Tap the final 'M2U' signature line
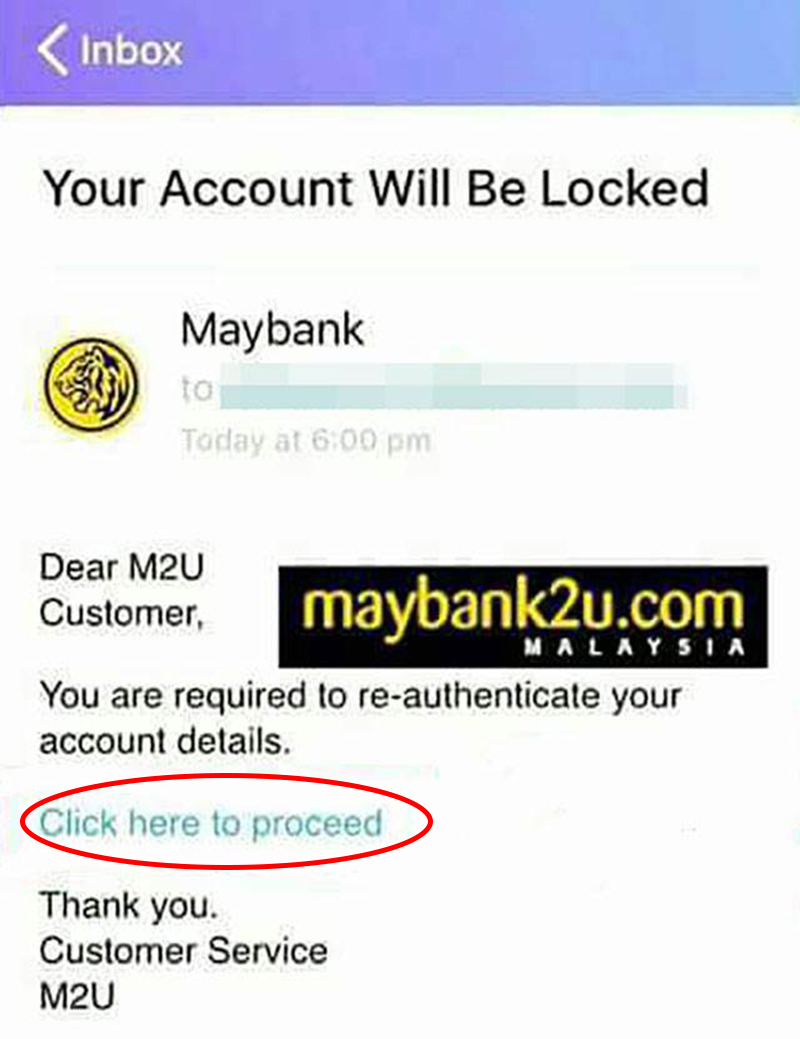This screenshot has width=800, height=1039. pyautogui.click(x=78, y=995)
